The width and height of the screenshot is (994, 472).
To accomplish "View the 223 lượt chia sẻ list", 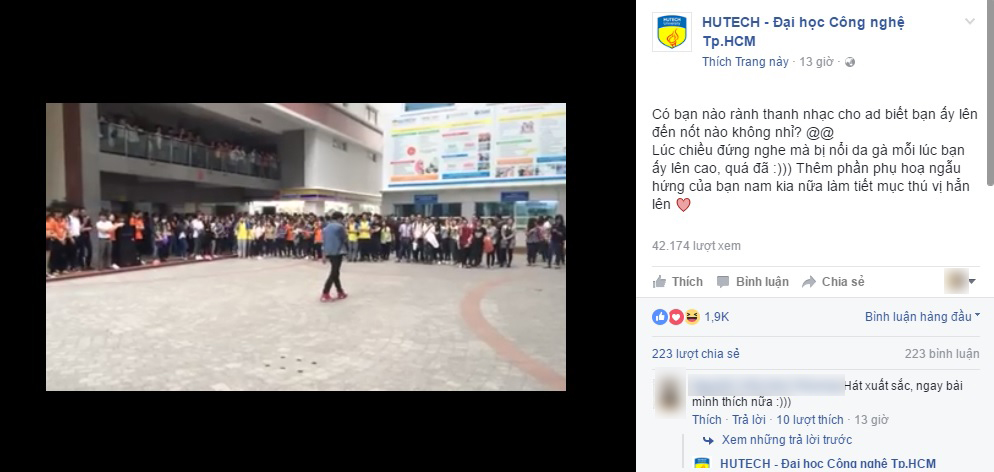I will [x=695, y=354].
